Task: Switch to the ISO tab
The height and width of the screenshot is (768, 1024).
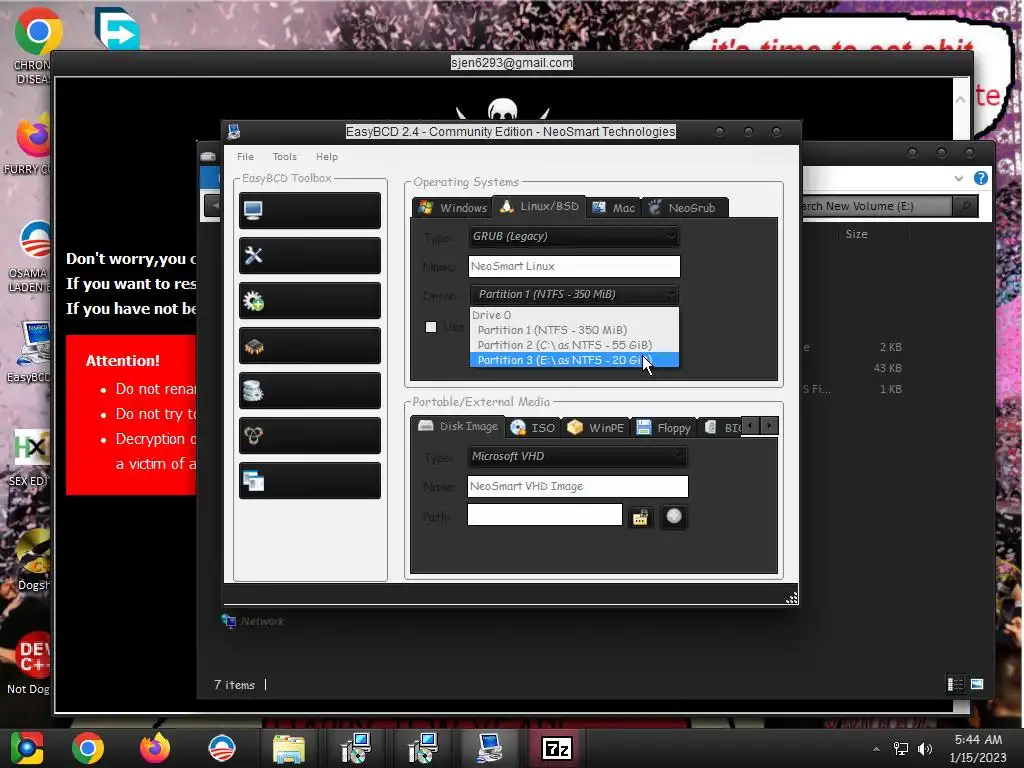Action: (533, 428)
